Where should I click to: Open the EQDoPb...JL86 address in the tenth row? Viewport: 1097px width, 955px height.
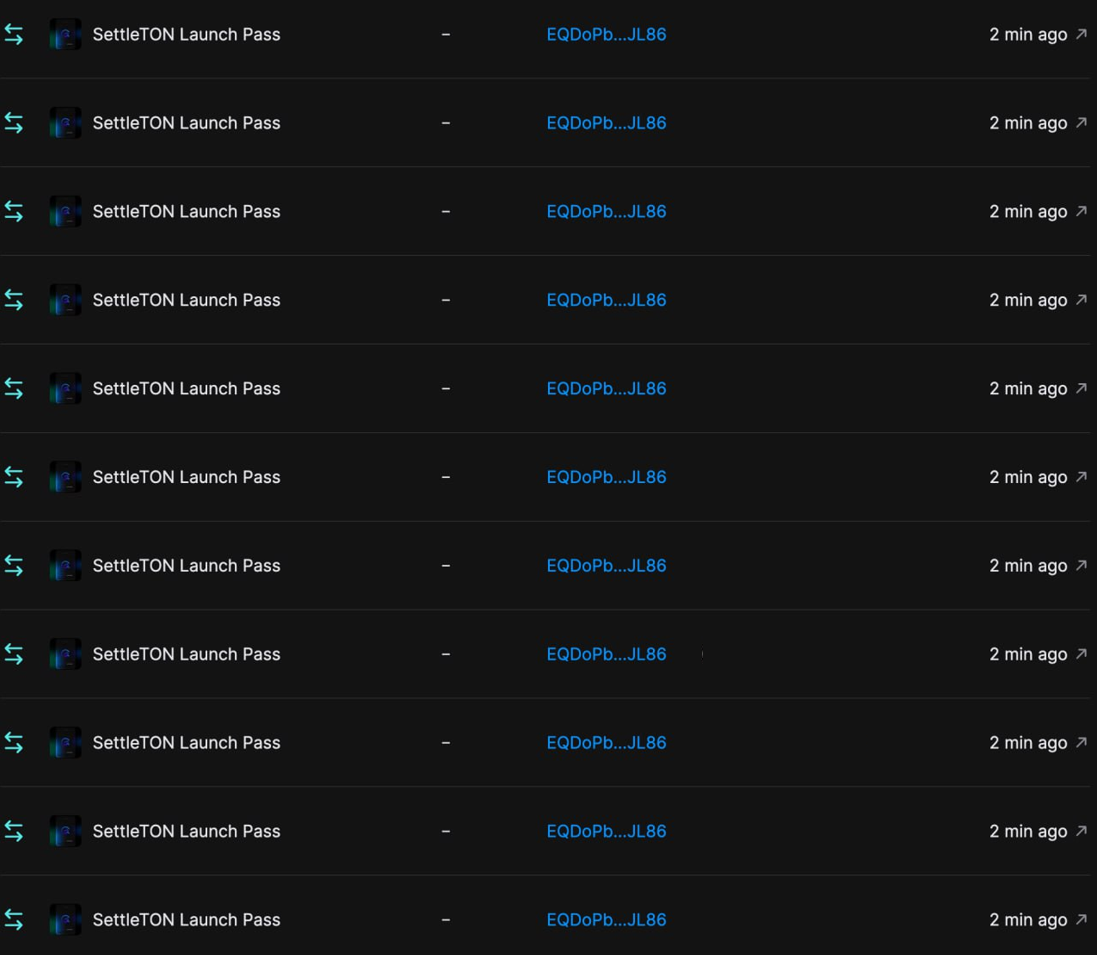tap(606, 831)
